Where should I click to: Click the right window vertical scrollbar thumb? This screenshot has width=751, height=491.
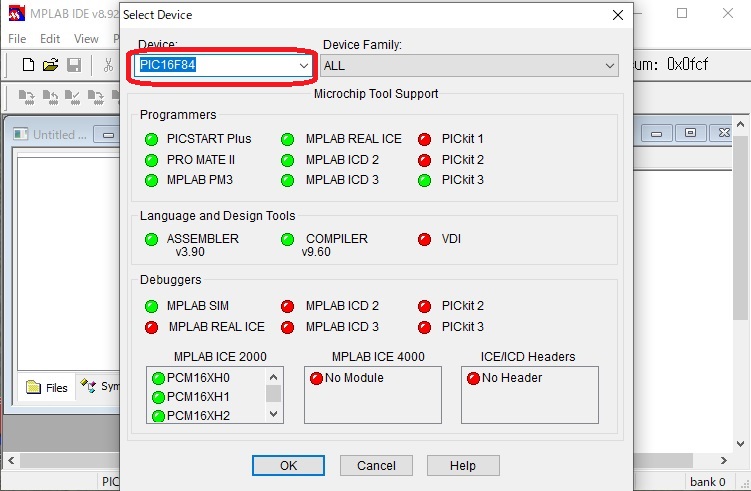pyautogui.click(x=740, y=228)
